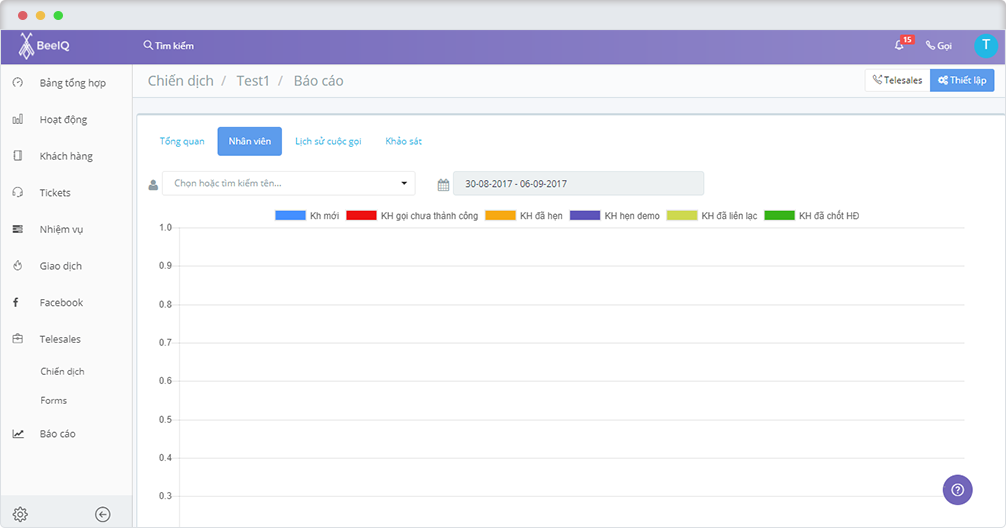Open Facebook from the sidebar
The height and width of the screenshot is (528, 1006).
tap(61, 303)
